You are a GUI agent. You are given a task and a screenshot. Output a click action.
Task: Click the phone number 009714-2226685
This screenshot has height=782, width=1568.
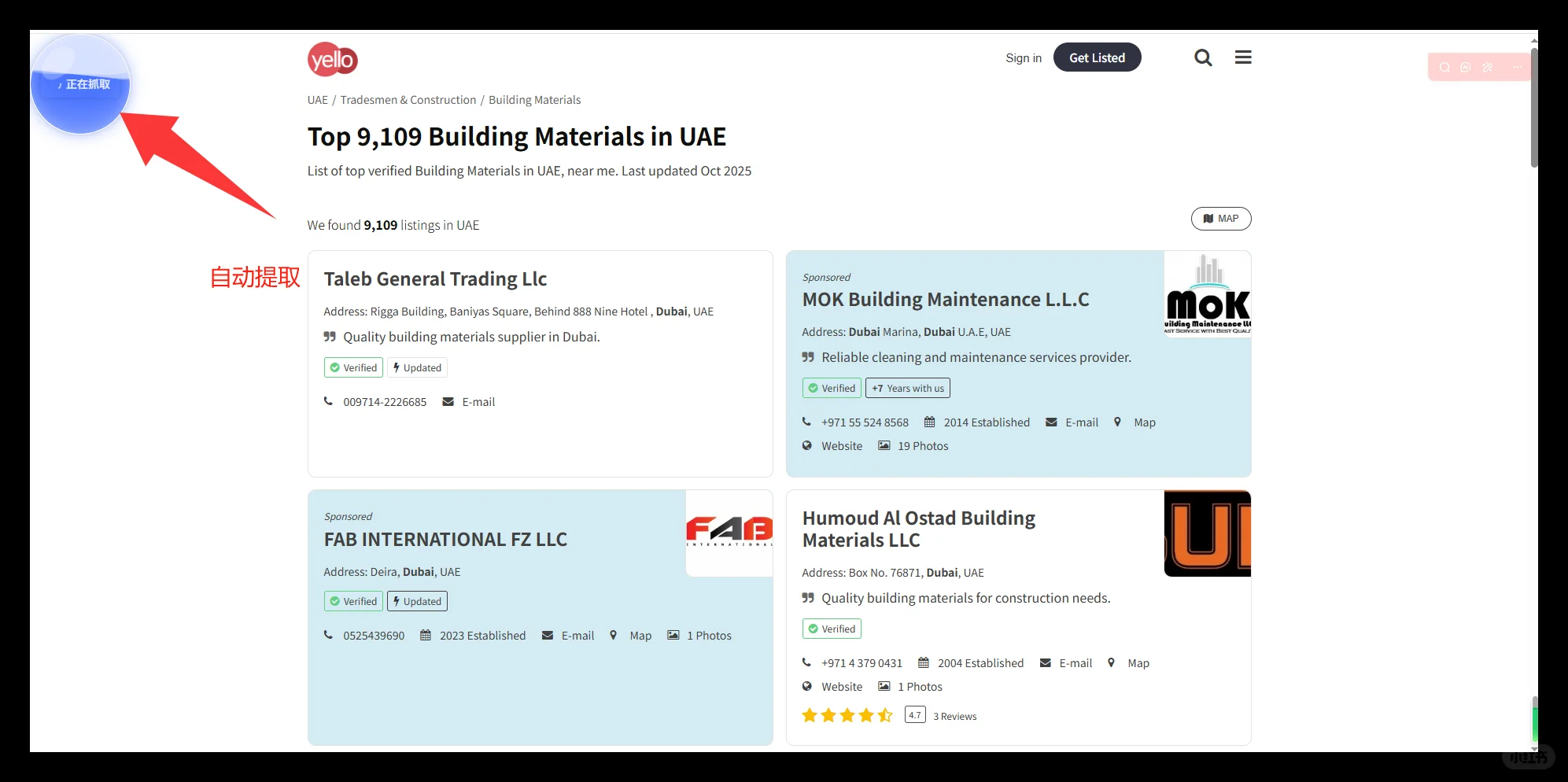[385, 402]
